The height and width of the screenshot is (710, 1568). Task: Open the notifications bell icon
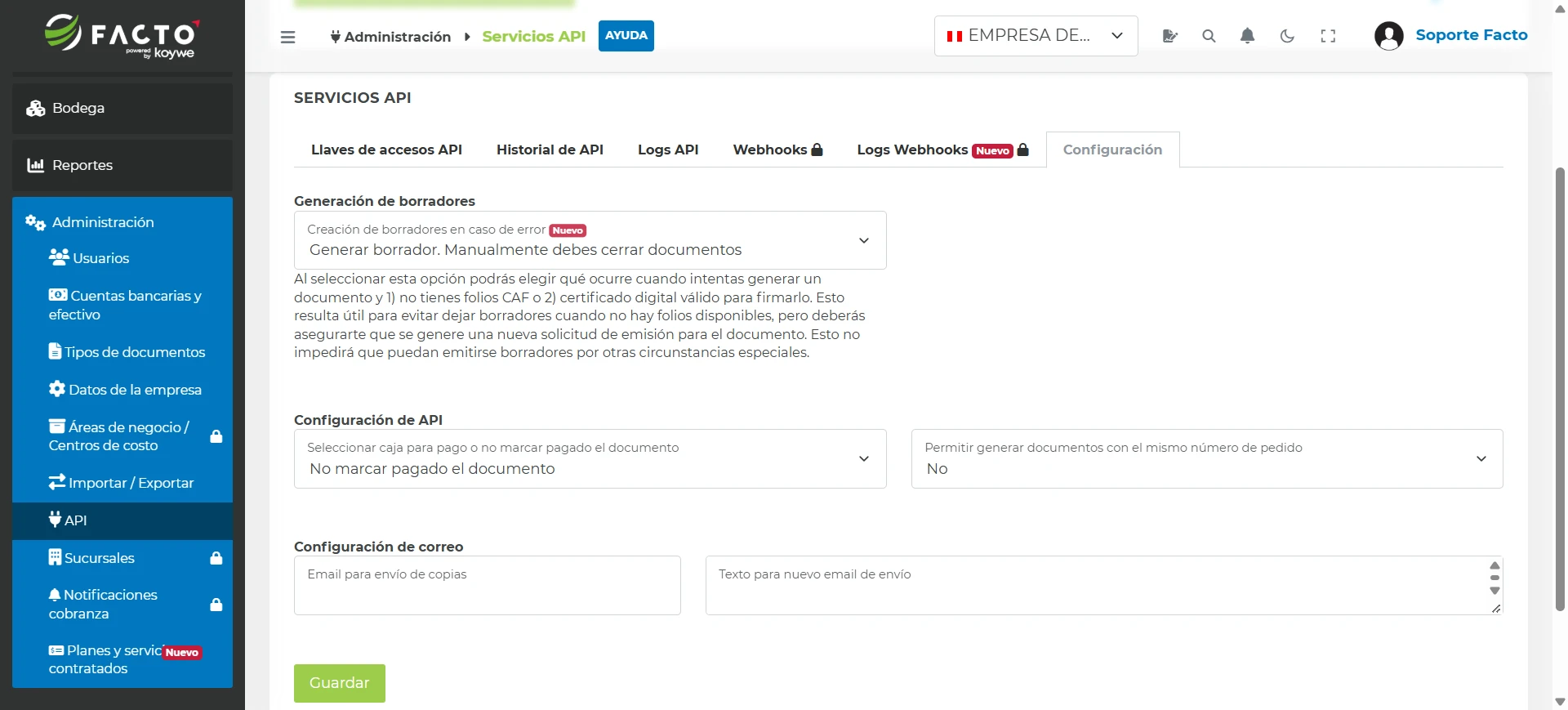click(1247, 36)
